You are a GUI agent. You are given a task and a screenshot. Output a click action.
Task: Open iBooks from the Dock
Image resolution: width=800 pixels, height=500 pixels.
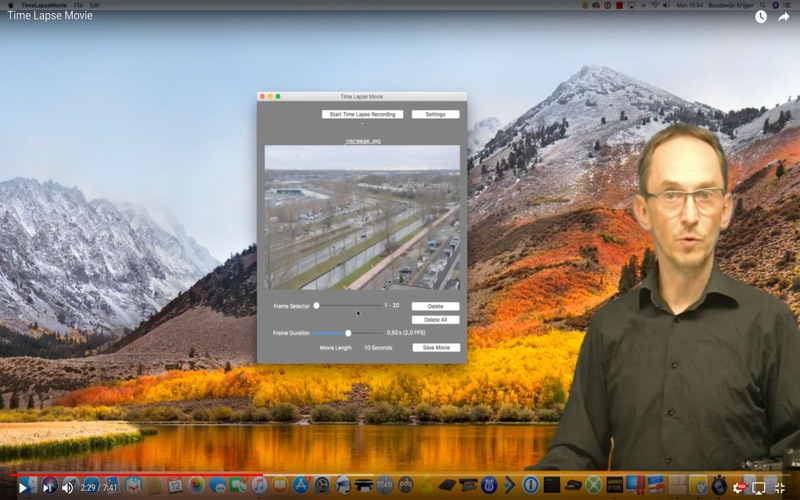click(x=280, y=485)
